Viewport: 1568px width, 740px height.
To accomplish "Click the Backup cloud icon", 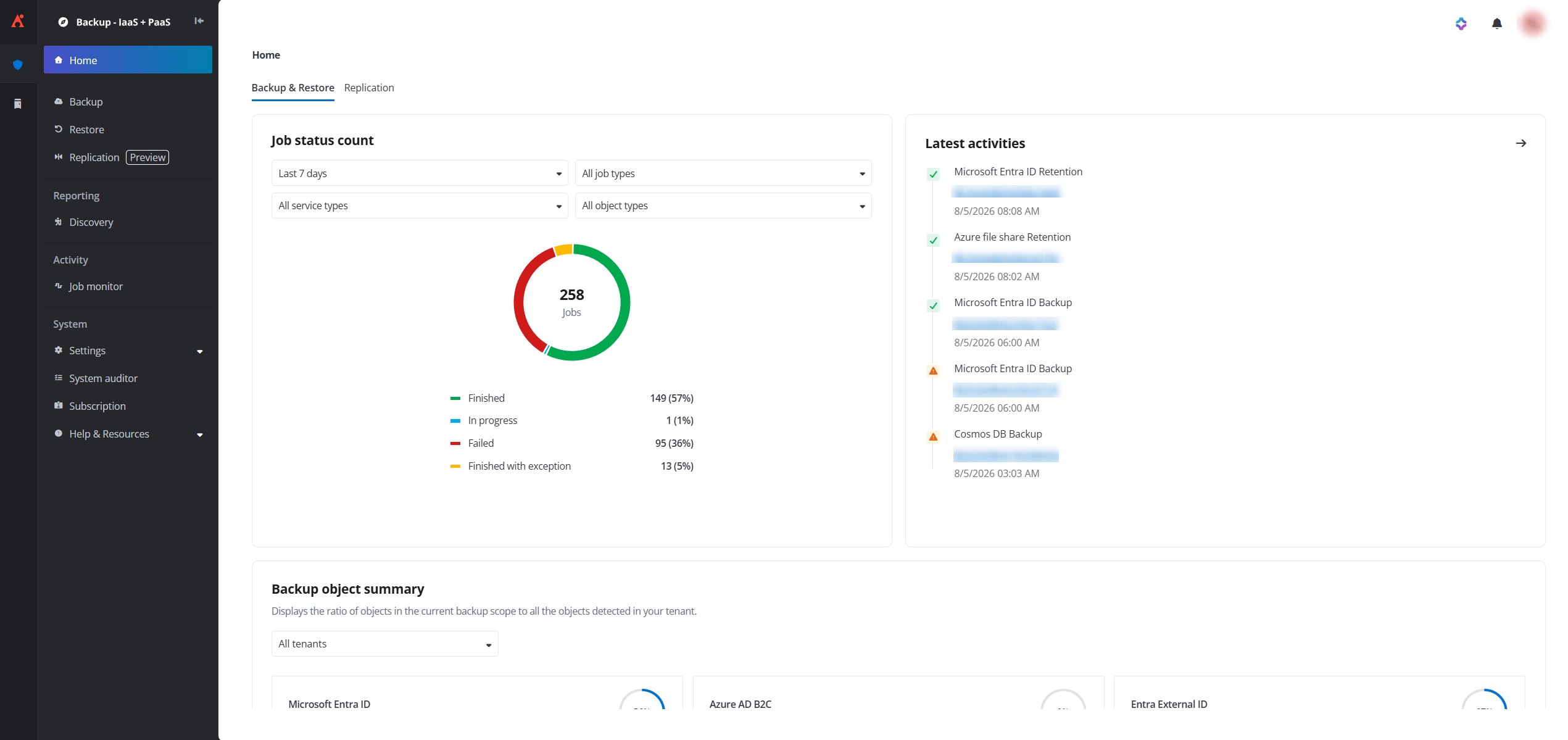I will (x=59, y=101).
